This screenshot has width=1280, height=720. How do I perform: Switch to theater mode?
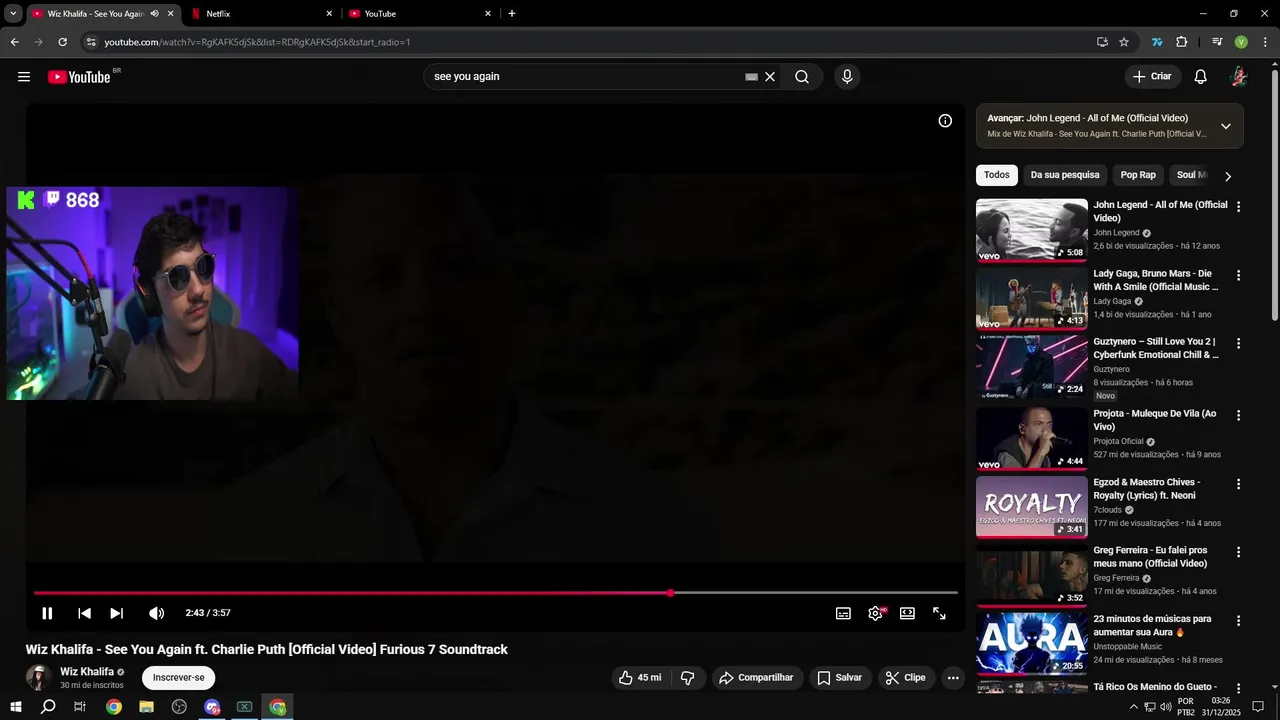[x=907, y=613]
